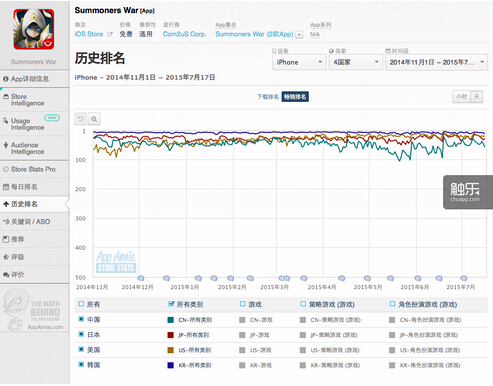Open external link icon beside iOS Store
Screen dimensions: 493x386
(110, 34)
